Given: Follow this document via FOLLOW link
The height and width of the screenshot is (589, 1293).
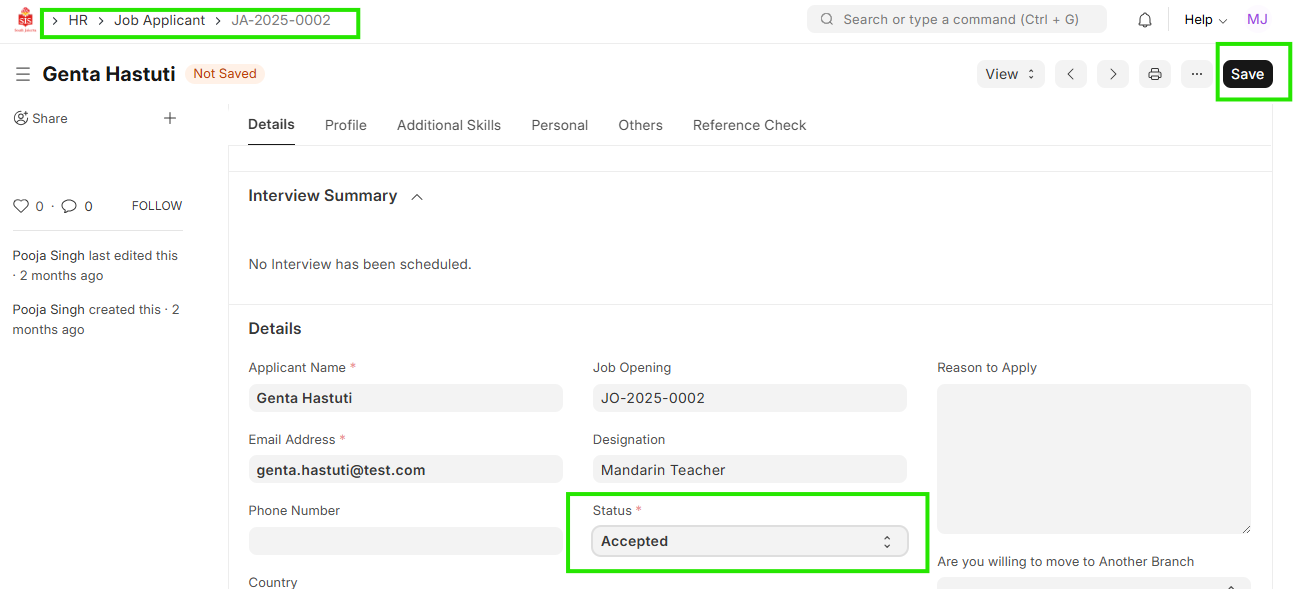Looking at the screenshot, I should (x=157, y=206).
